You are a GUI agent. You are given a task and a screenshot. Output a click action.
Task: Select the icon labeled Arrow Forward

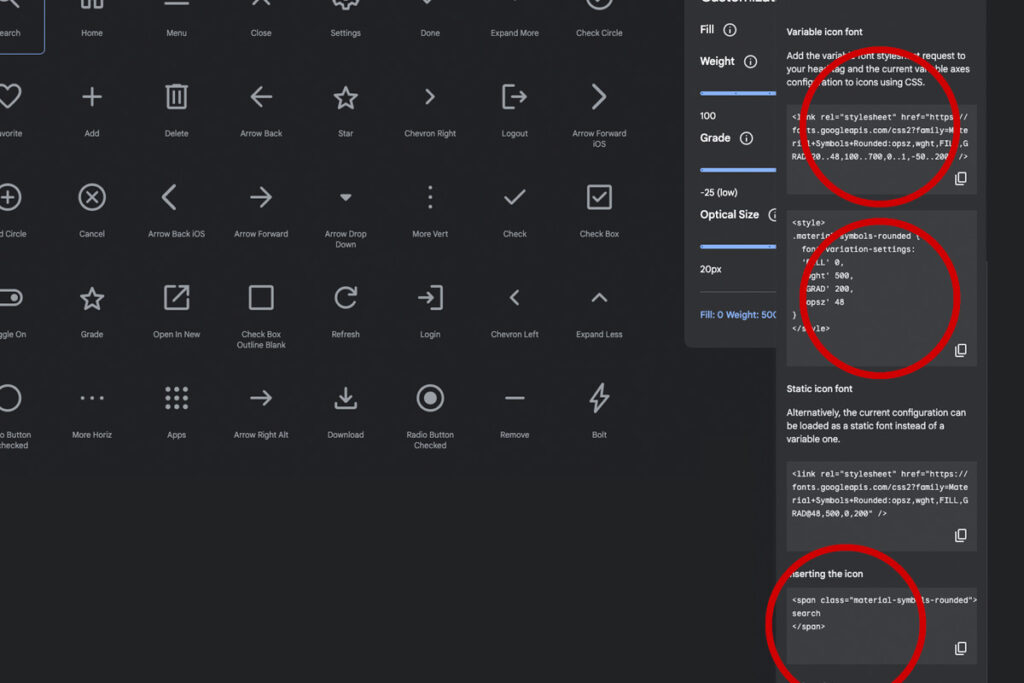point(261,197)
